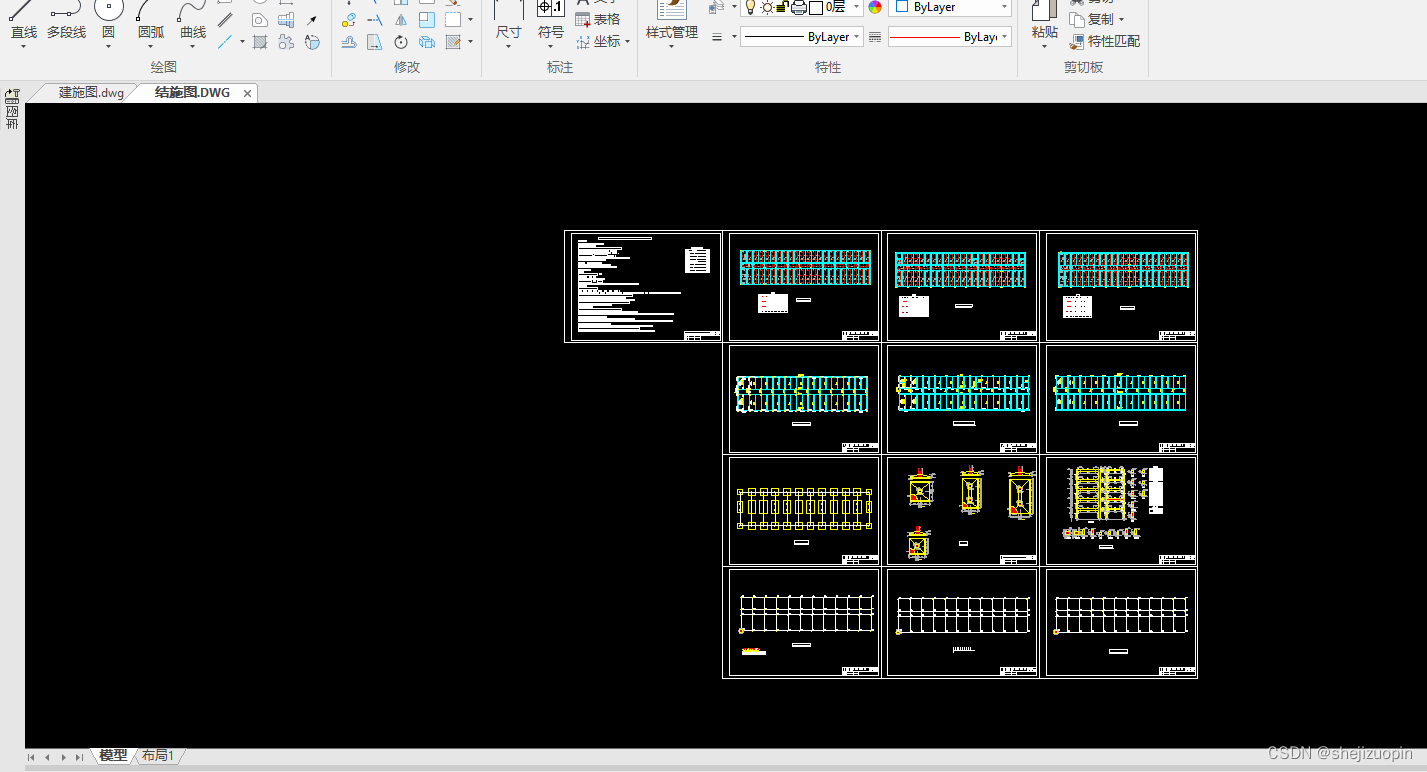Toggle layer on/off lightbulb icon
This screenshot has width=1427, height=772.
pos(750,6)
